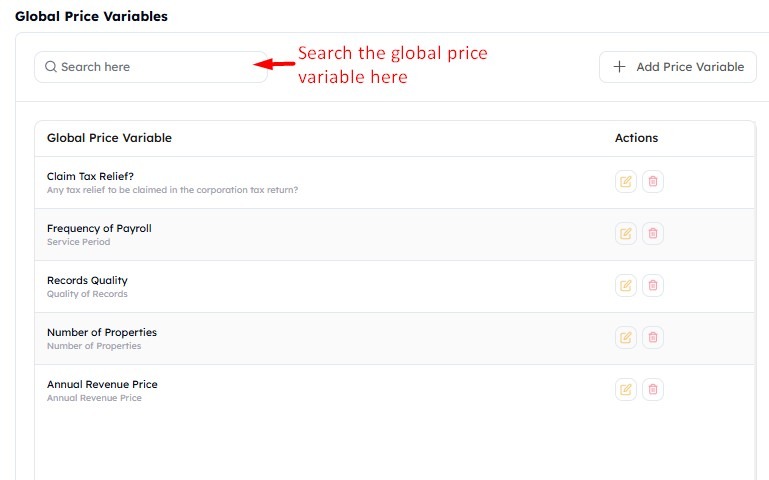Viewport: 769px width, 480px height.
Task: Edit the Annual Revenue Price variable
Action: 626,390
